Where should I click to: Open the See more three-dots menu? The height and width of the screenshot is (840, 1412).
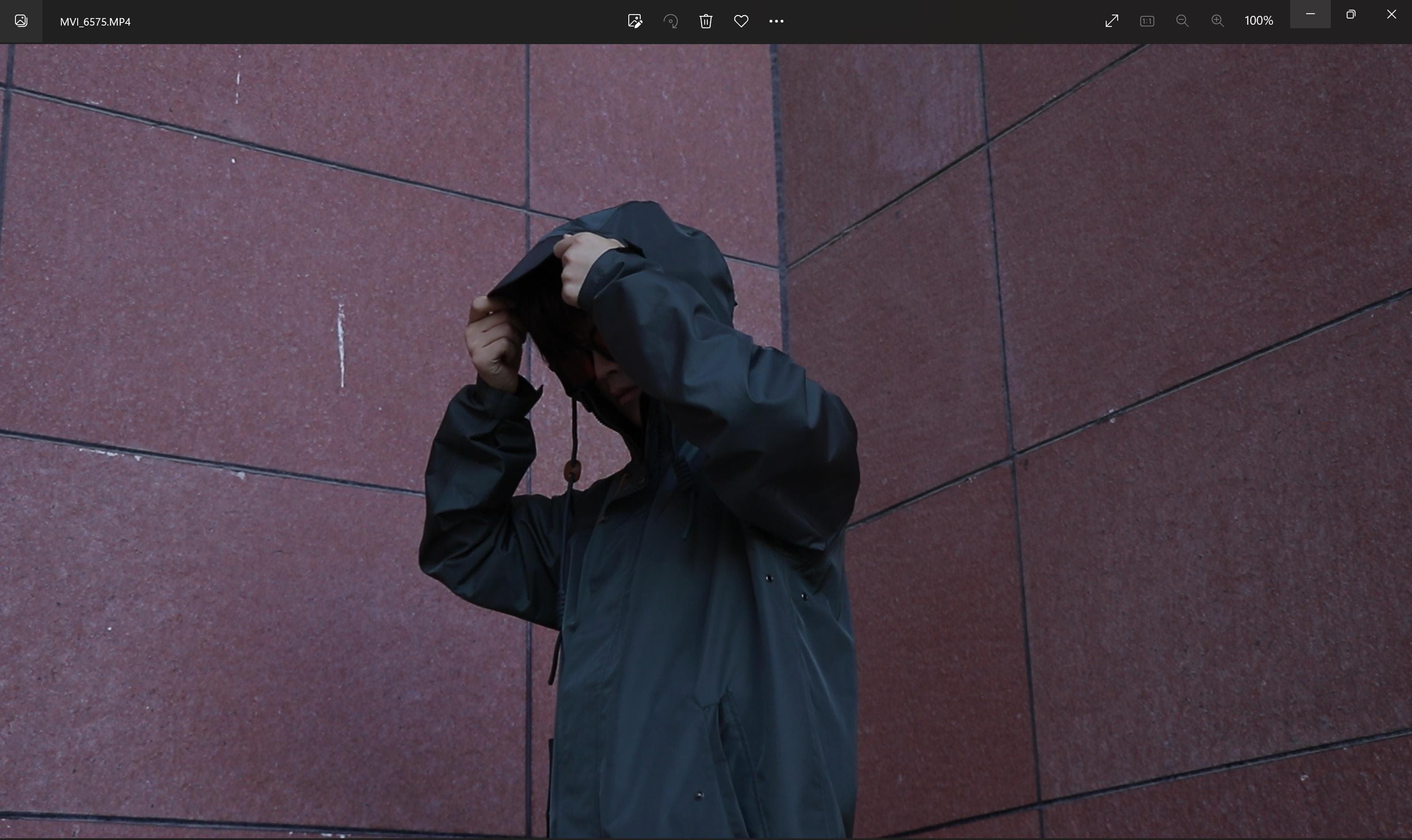[776, 21]
